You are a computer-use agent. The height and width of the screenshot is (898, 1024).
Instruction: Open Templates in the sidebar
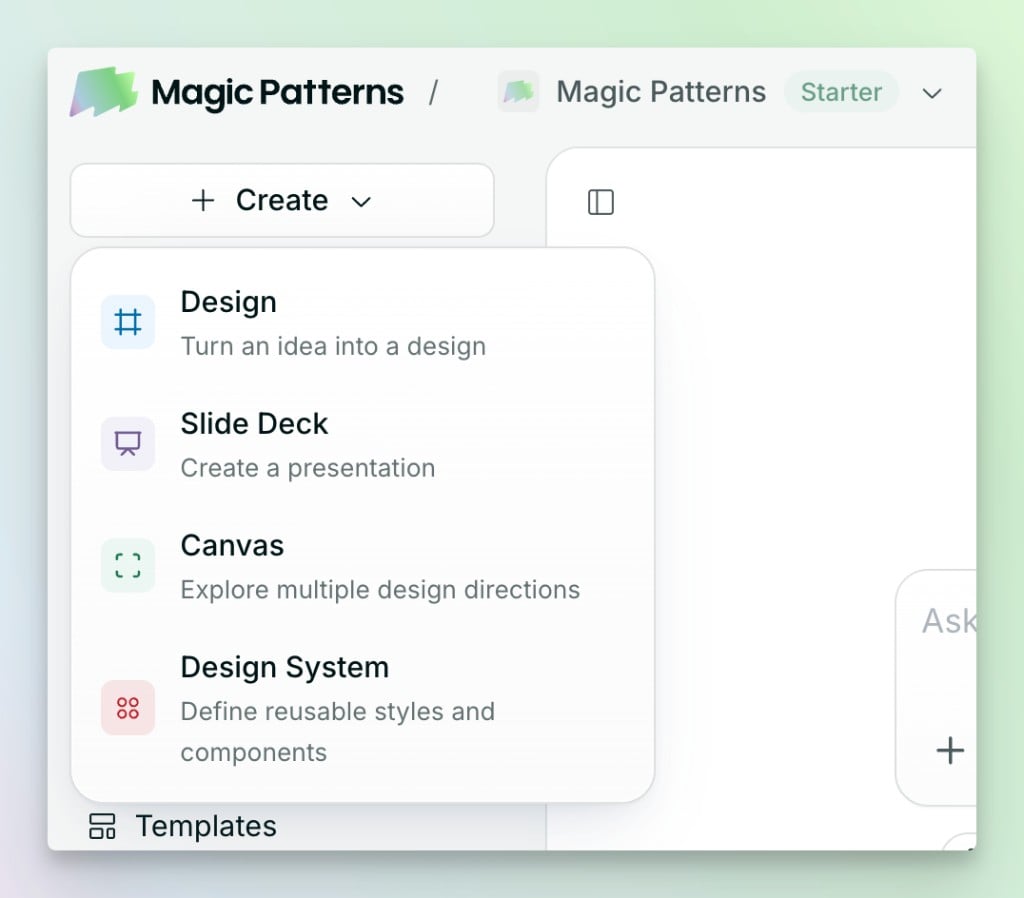[x=183, y=826]
